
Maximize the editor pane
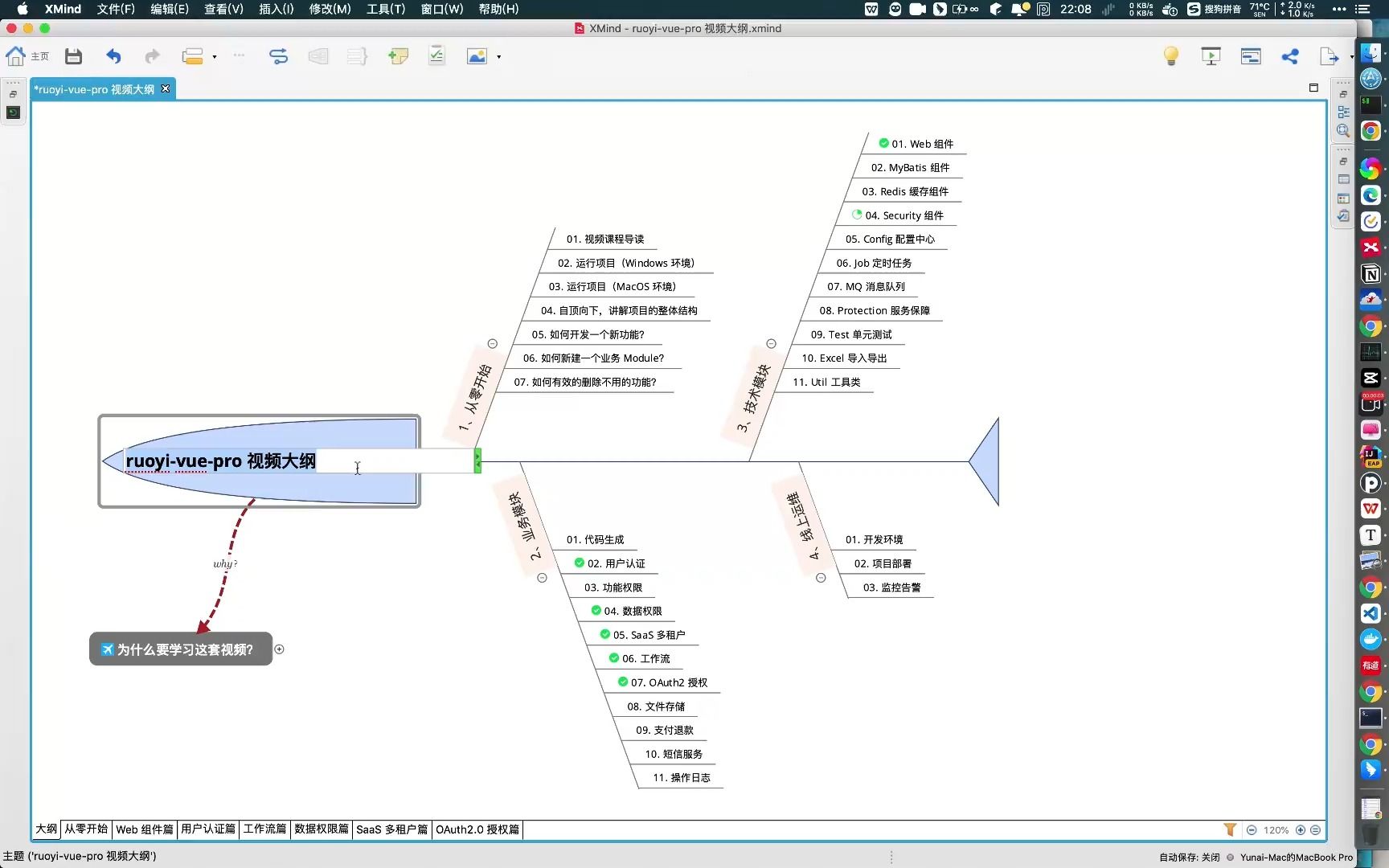coord(1313,88)
